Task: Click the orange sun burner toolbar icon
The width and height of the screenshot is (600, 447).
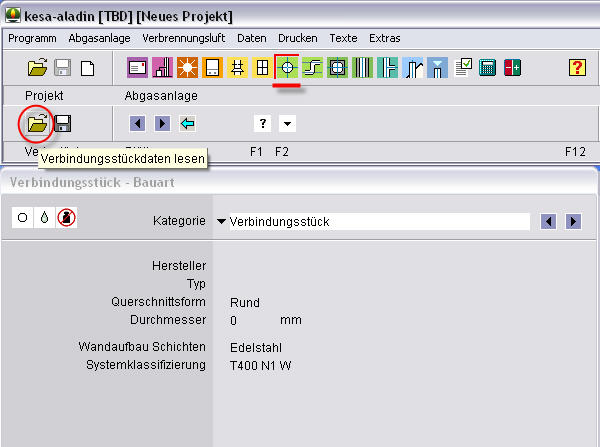Action: 187,68
